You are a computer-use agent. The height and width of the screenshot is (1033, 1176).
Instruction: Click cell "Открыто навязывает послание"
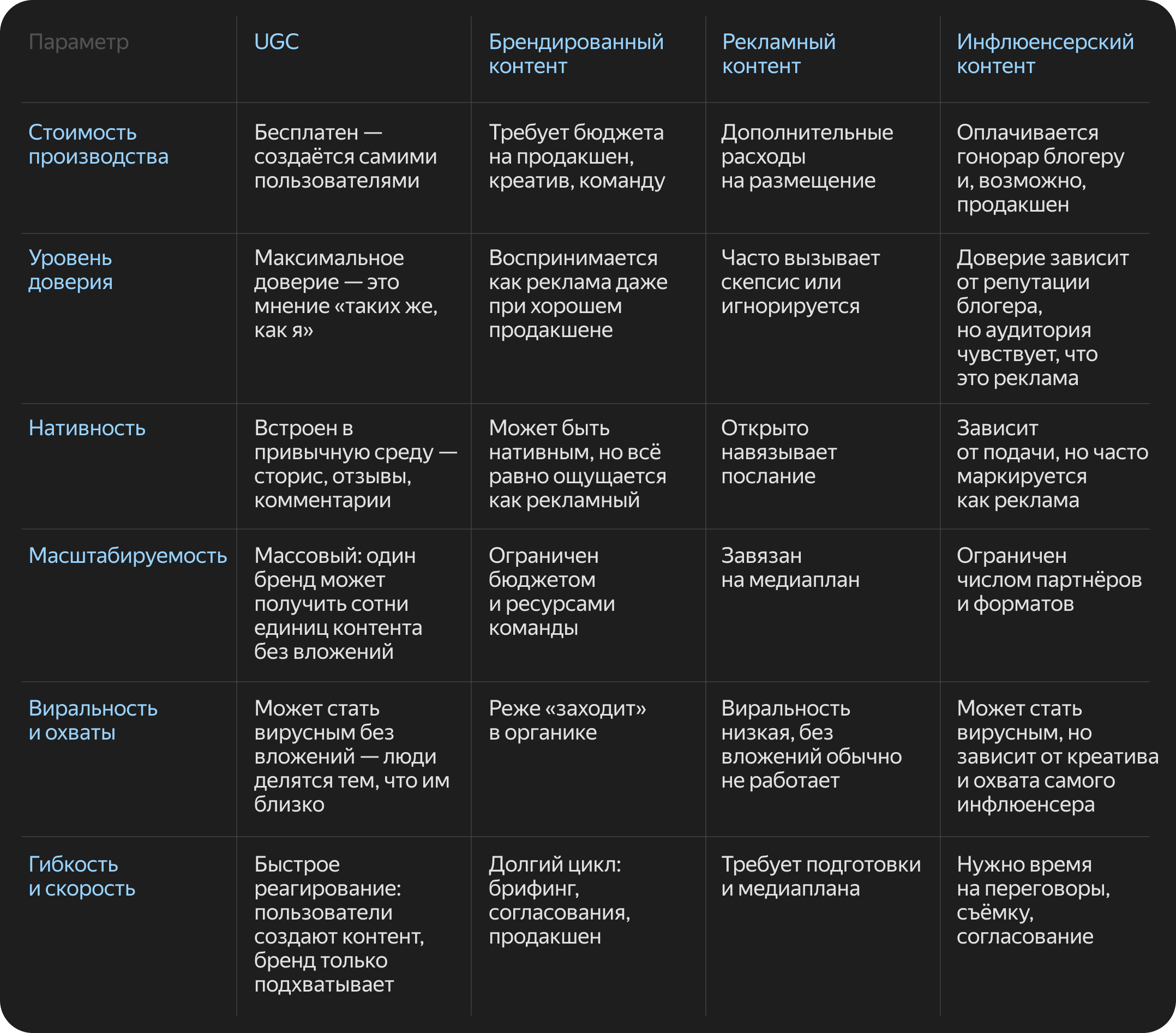coord(778,452)
